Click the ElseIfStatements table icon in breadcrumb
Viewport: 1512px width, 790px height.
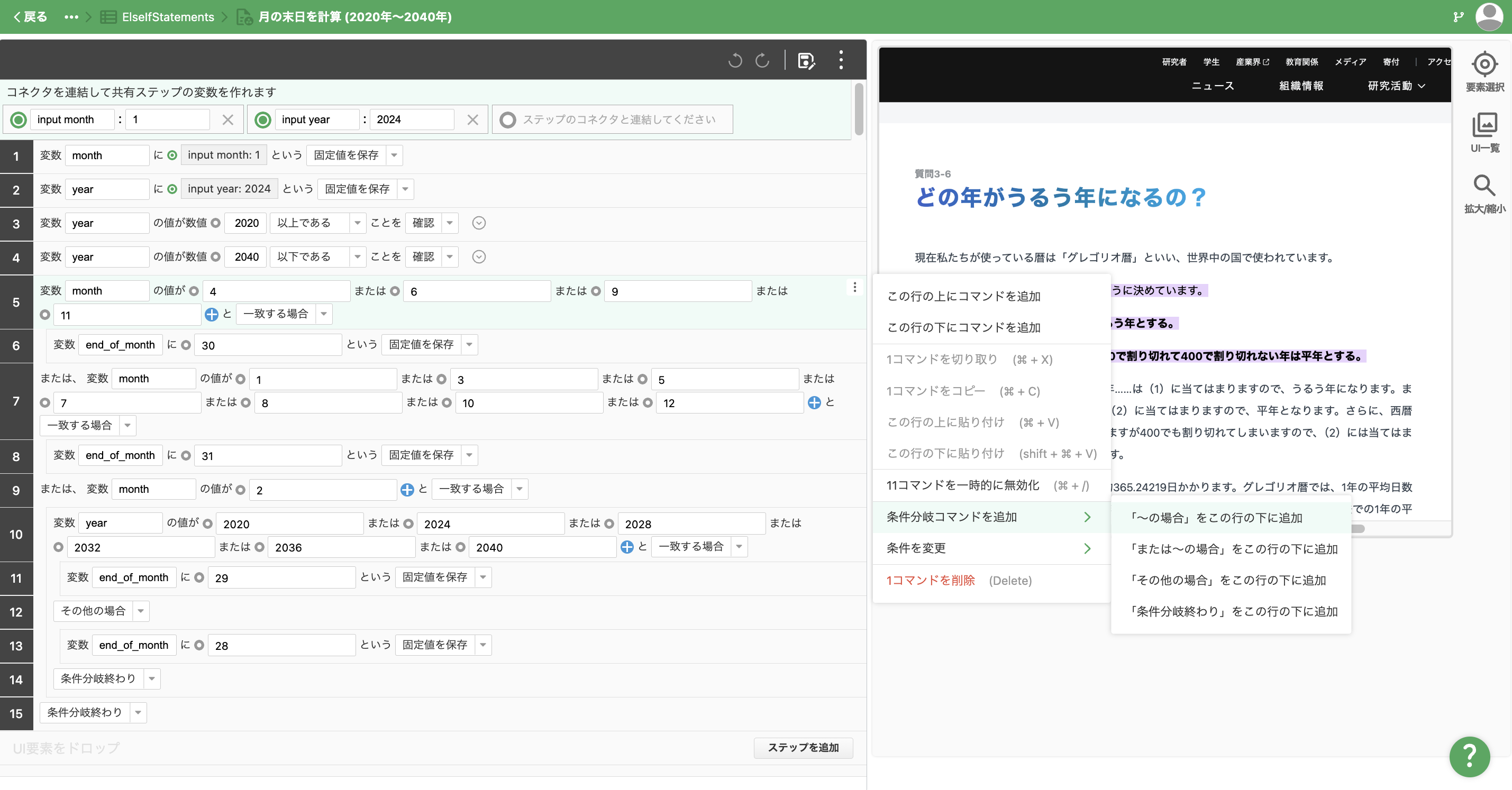click(108, 17)
